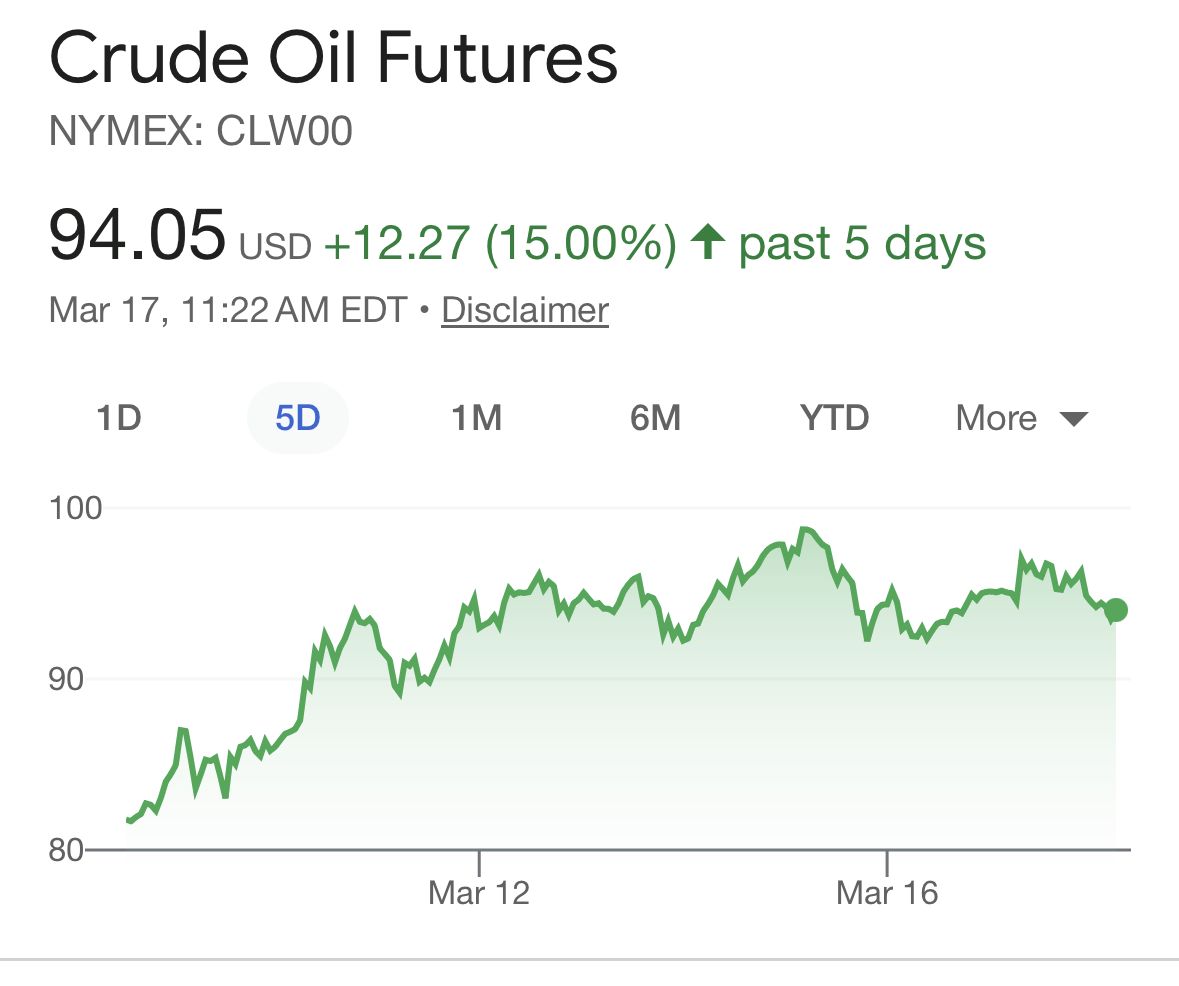Click the 100 price axis label
The image size is (1179, 986).
(76, 508)
